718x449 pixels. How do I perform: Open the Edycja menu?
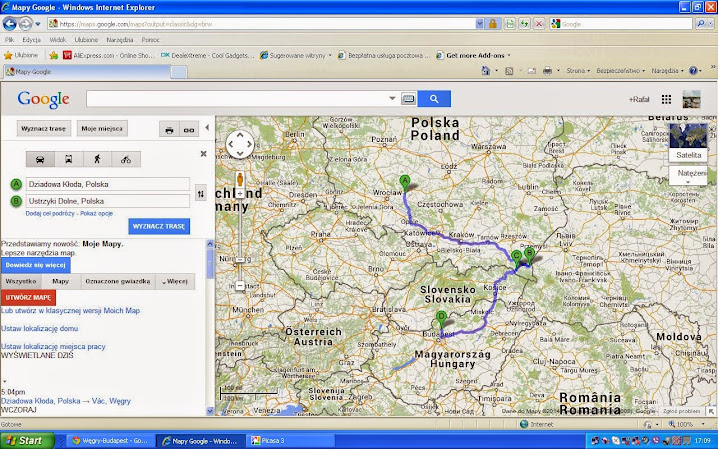click(x=32, y=40)
